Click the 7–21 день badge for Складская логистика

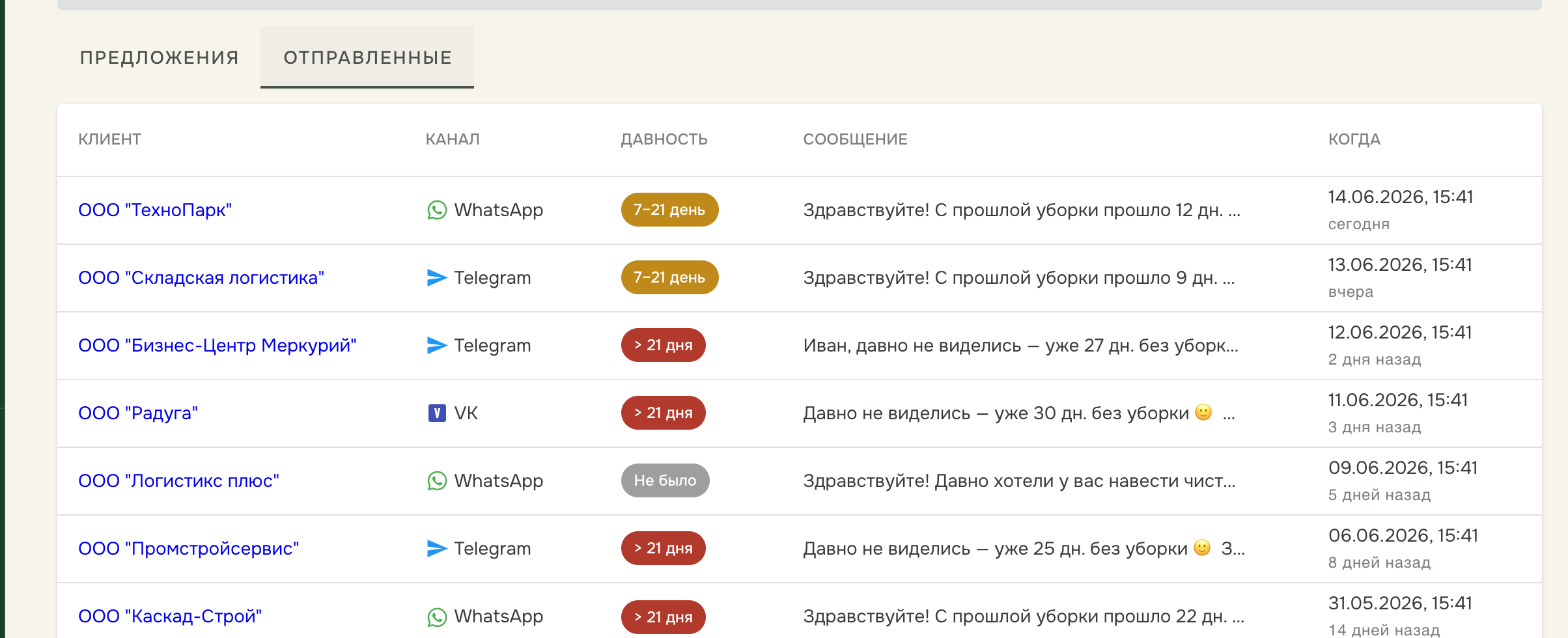669,277
